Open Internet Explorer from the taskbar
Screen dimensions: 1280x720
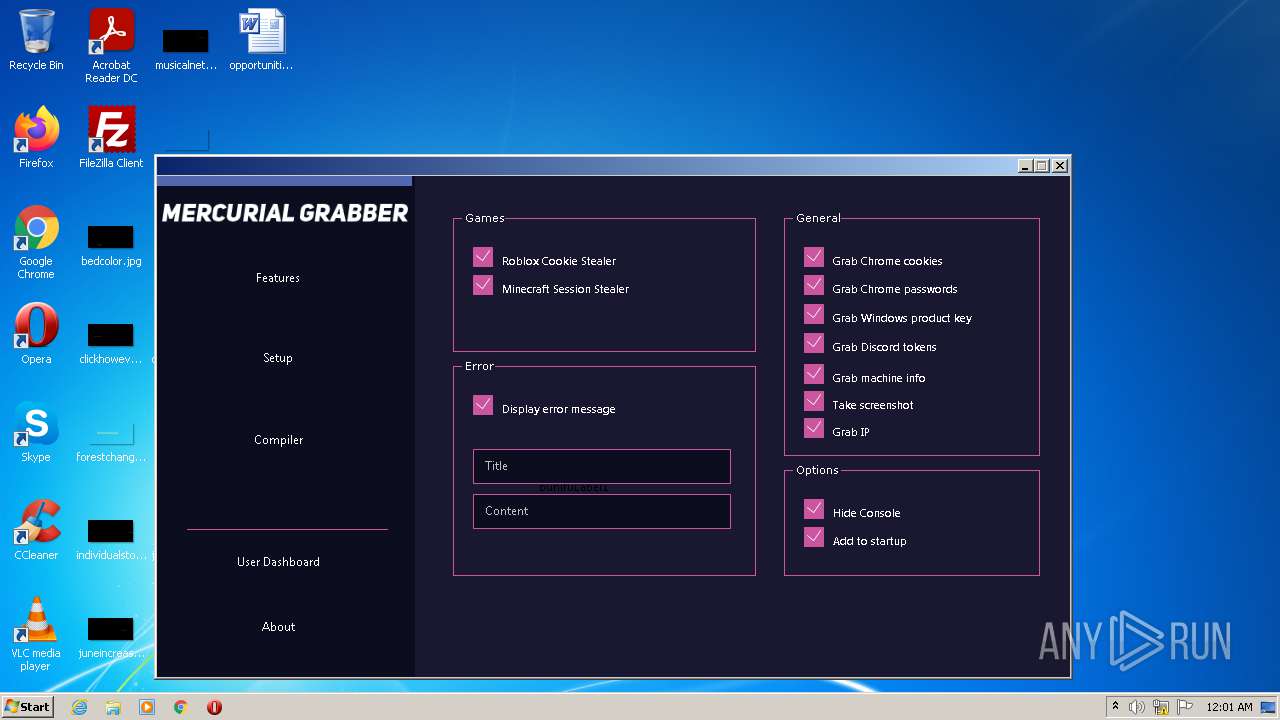pos(80,707)
